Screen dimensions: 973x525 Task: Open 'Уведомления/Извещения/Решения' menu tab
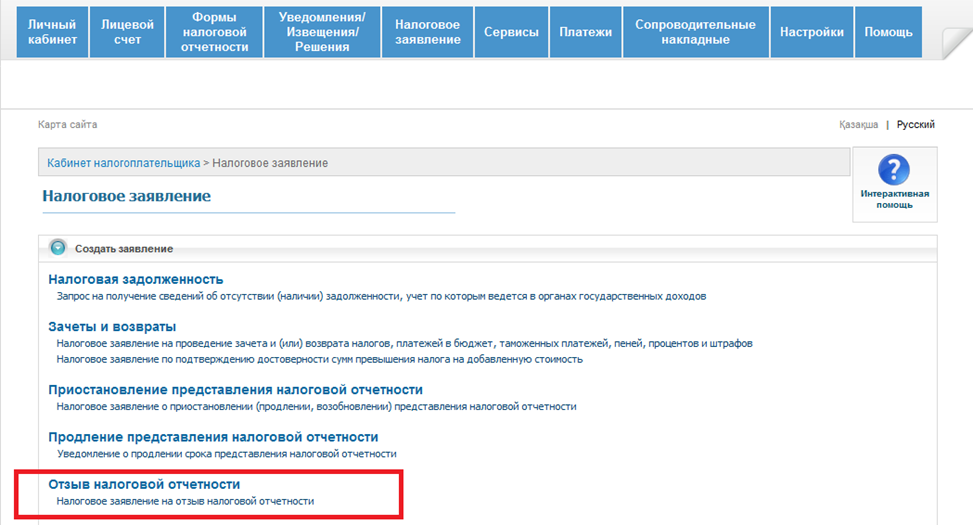[x=321, y=32]
